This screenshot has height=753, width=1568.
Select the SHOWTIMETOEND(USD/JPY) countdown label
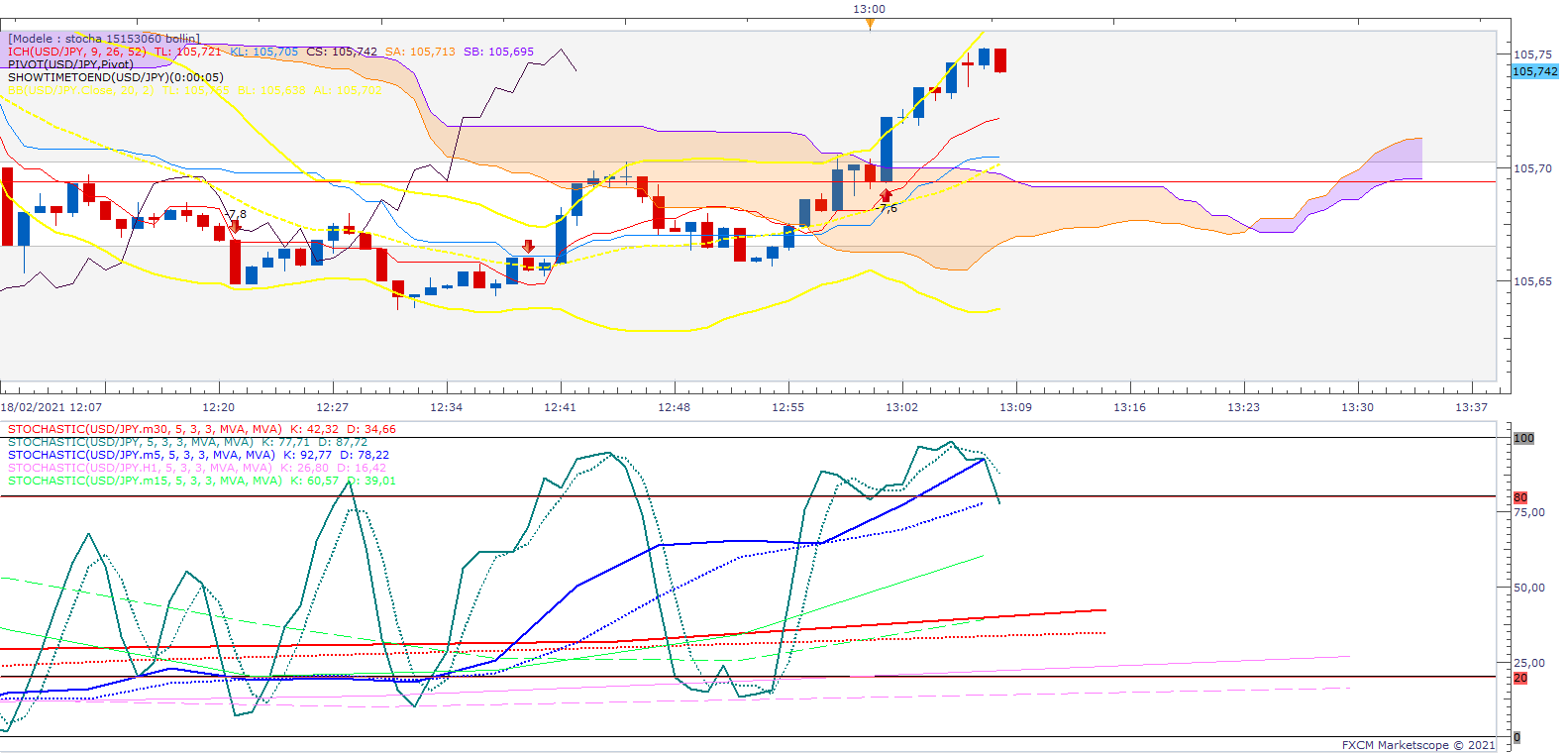pos(116,77)
